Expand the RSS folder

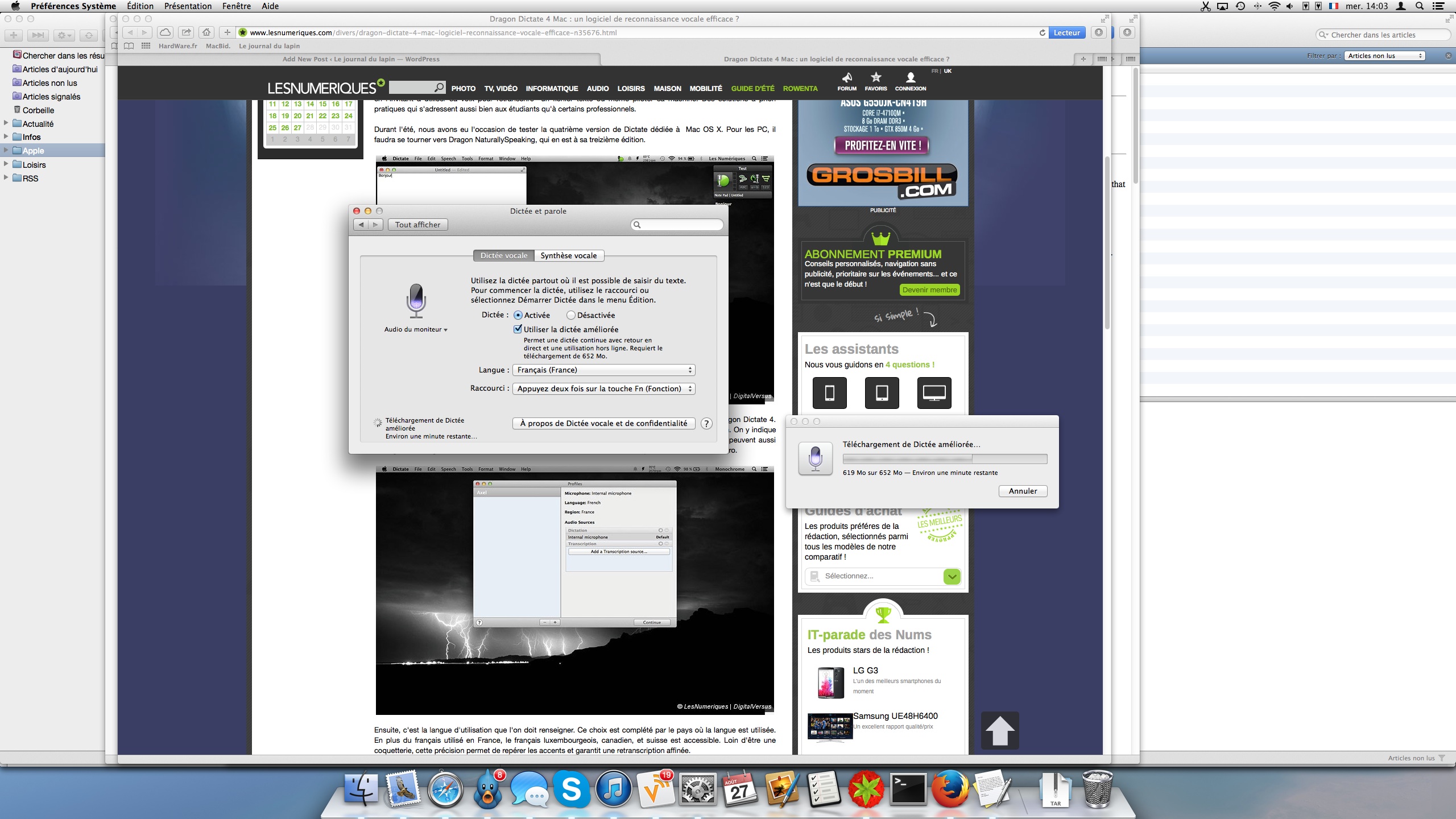6,177
